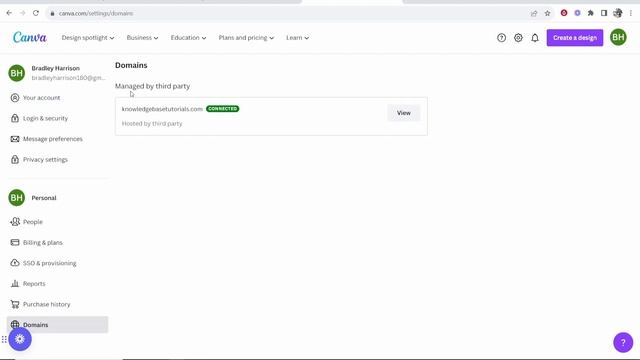
Task: Click the Managed by third party heading
Action: click(152, 86)
